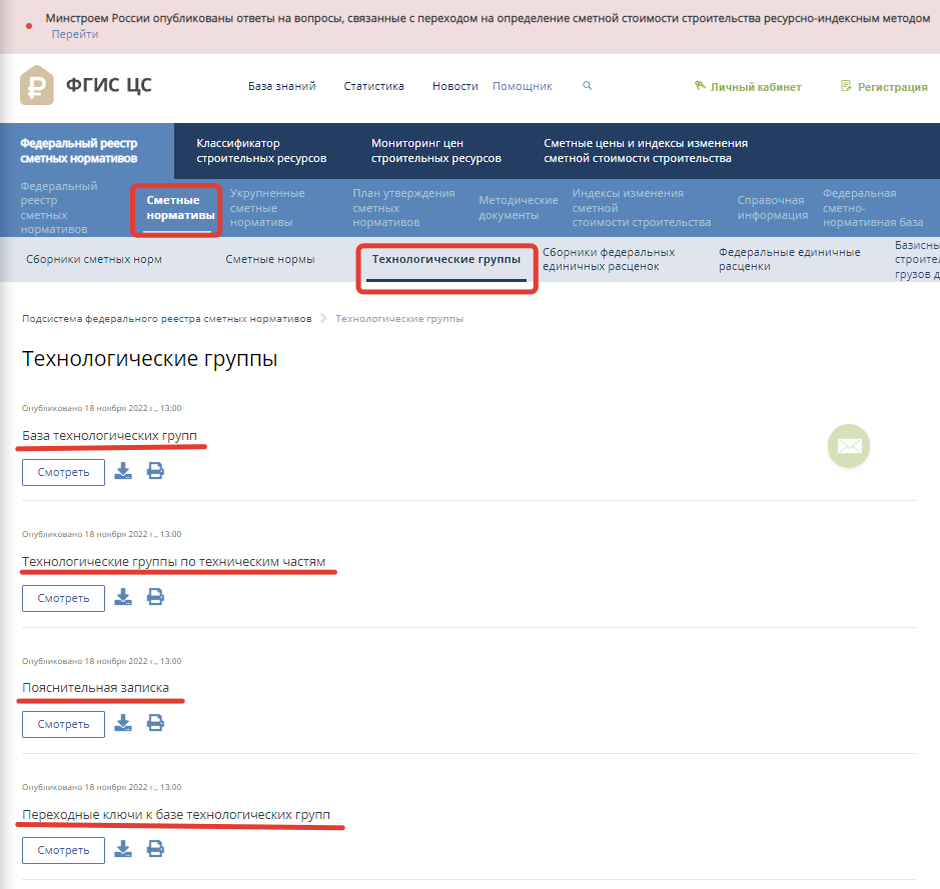940x889 pixels.
Task: Open Федеральная сметно-нормативная база item
Action: click(x=872, y=207)
